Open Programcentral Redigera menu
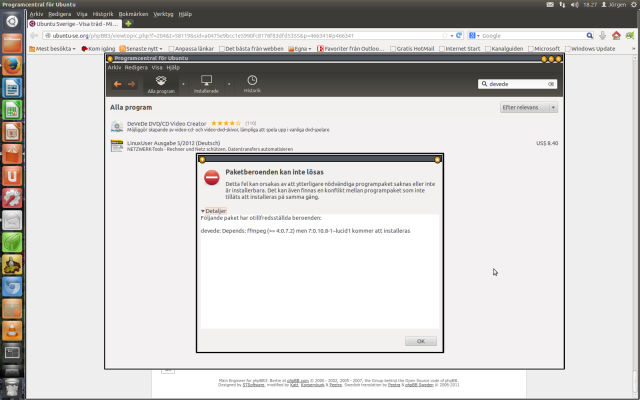640x400 pixels. 136,67
